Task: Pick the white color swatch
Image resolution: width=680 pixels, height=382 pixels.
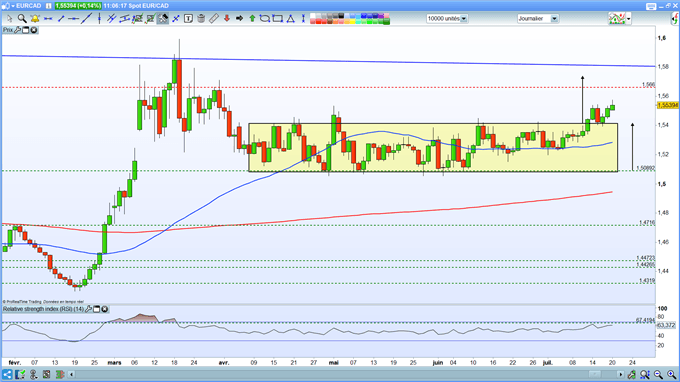Action: tap(313, 16)
